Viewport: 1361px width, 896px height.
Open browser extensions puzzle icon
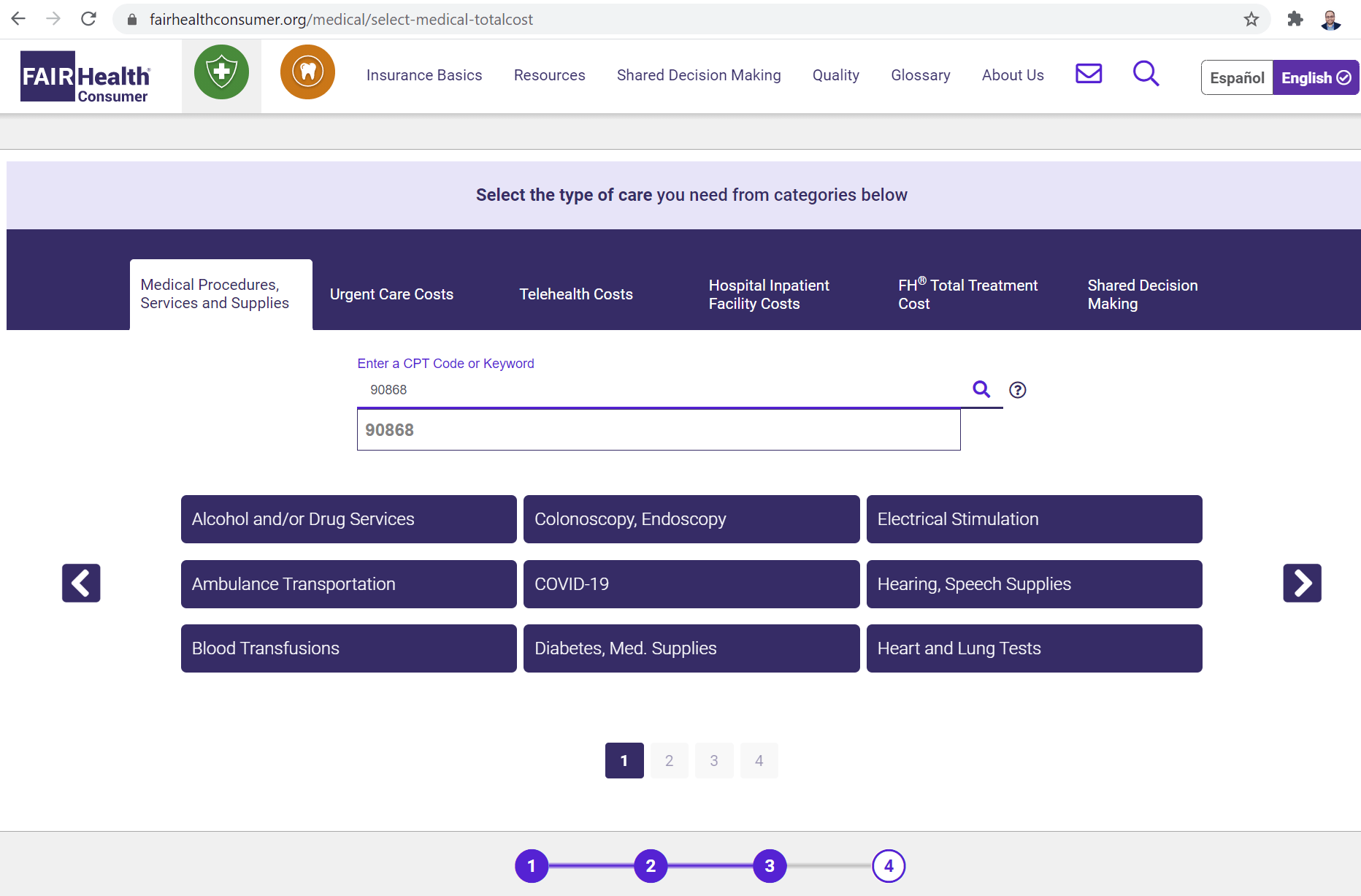(1295, 19)
